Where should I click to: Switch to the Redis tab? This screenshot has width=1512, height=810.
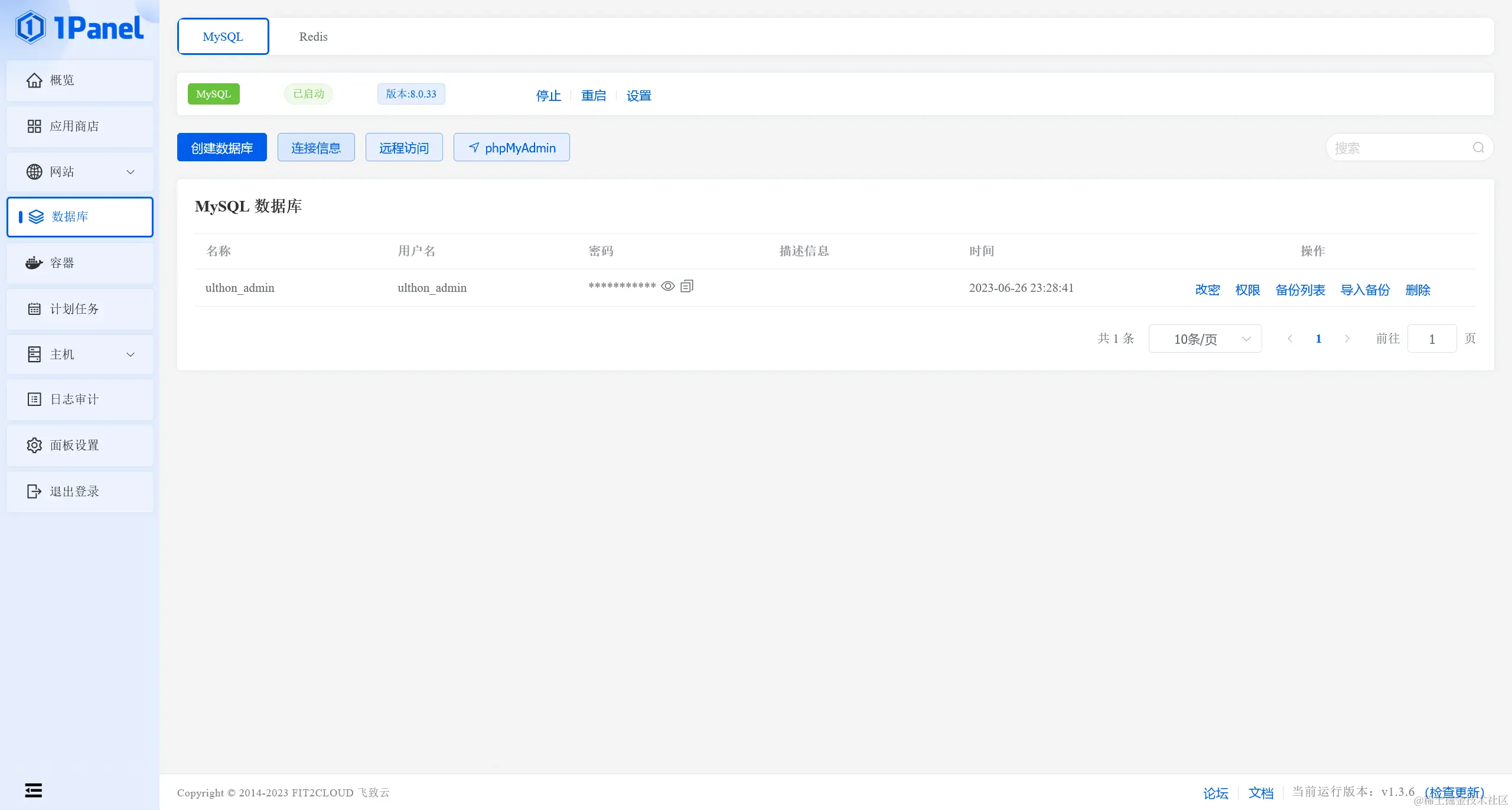[313, 37]
